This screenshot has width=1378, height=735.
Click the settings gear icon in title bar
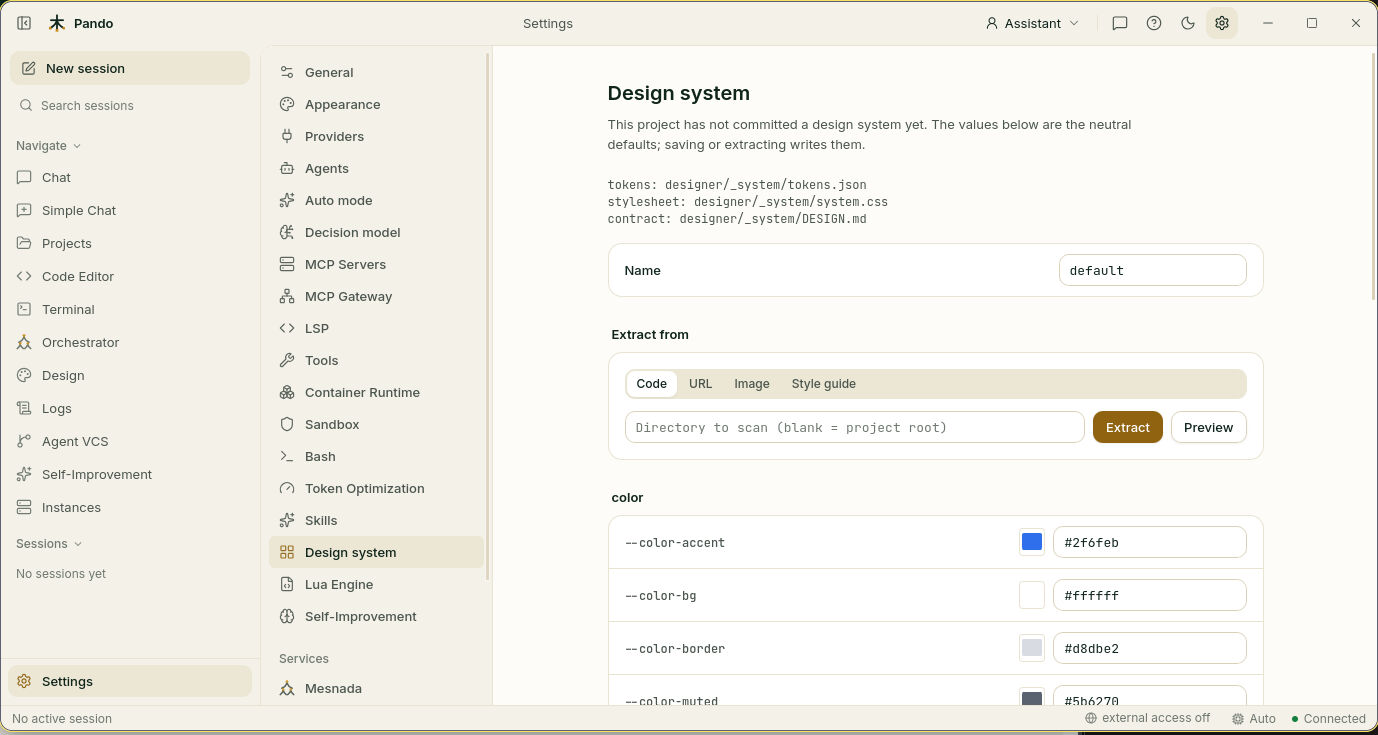pyautogui.click(x=1222, y=23)
